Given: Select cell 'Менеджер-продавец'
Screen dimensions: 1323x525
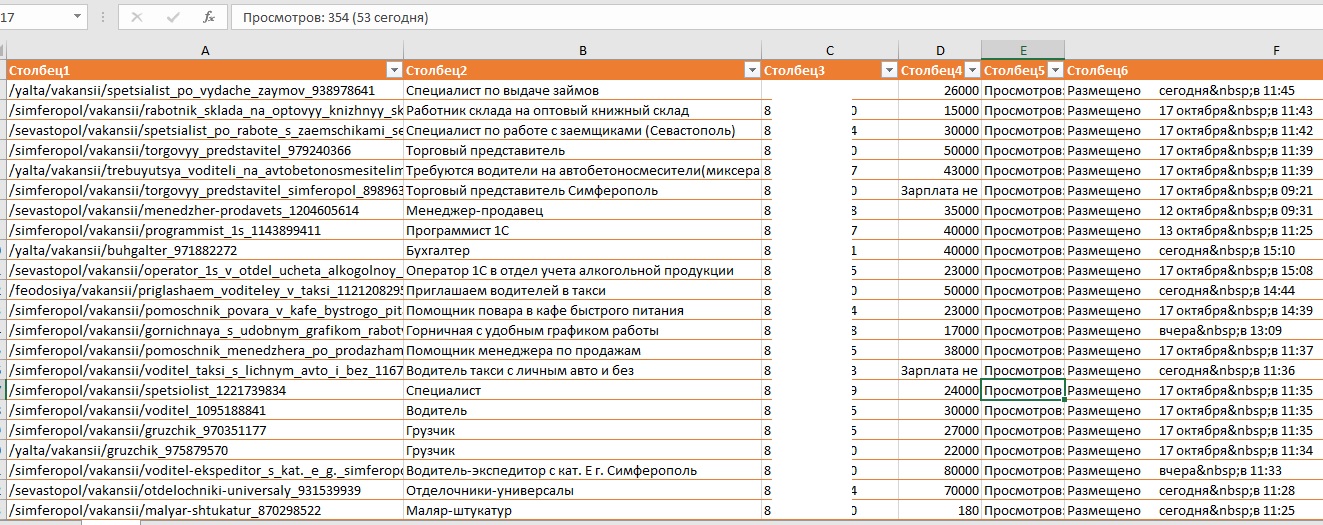Looking at the screenshot, I should click(582, 210).
